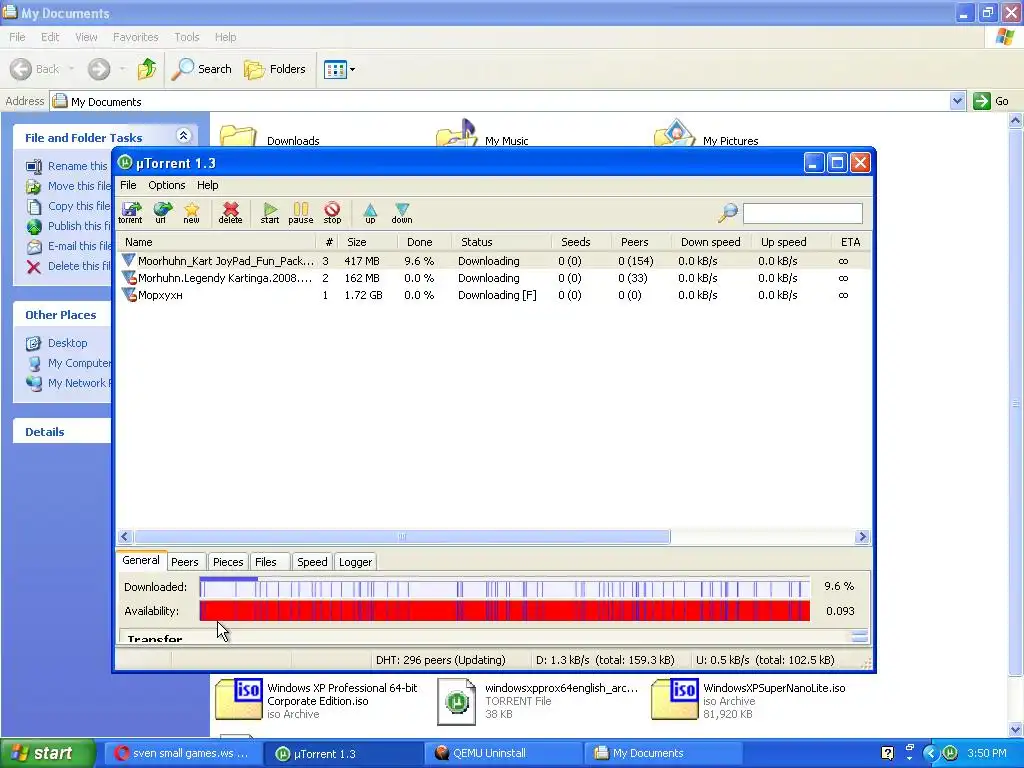Click the torrent list horizontal scrollbar thumb
The height and width of the screenshot is (768, 1024).
(402, 537)
